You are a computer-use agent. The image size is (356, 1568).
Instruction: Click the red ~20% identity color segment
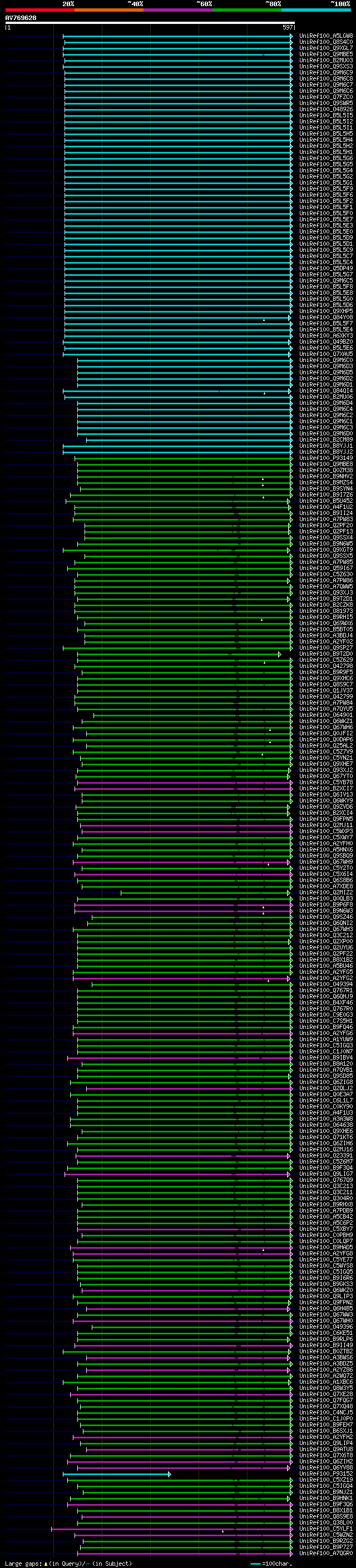[x=39, y=10]
